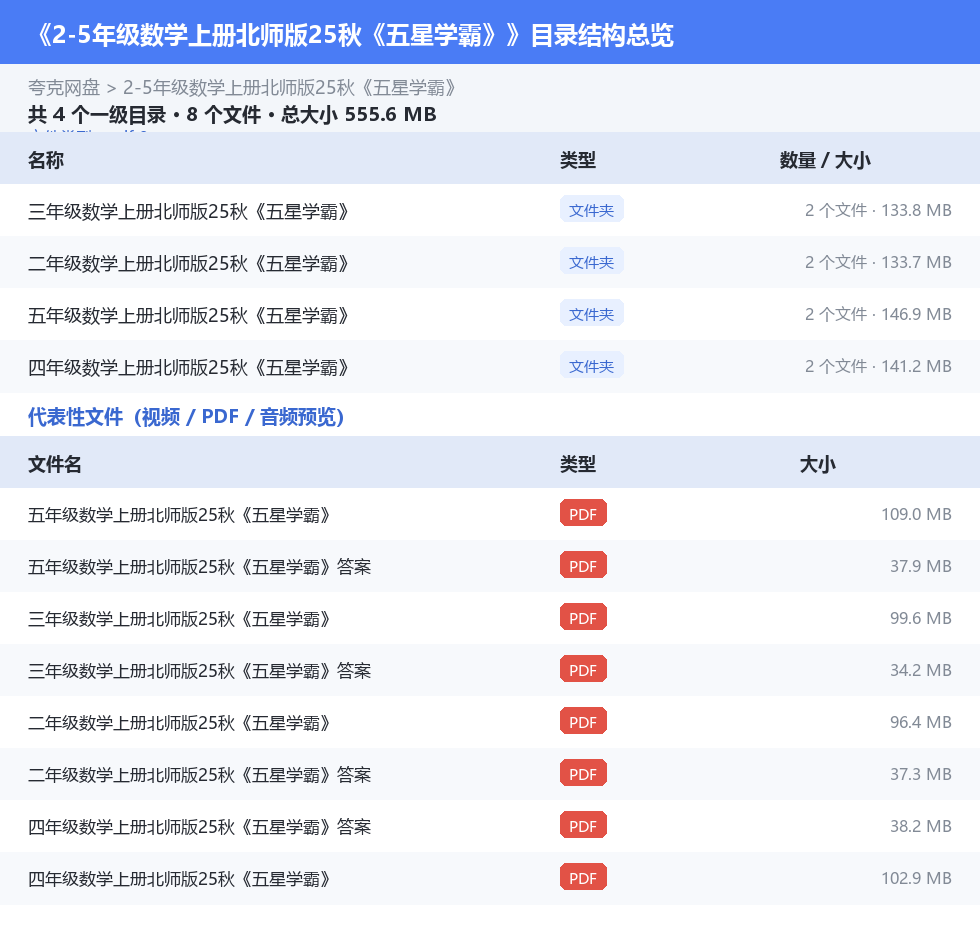Click the 大小 column header
The height and width of the screenshot is (936, 980).
coord(818,464)
